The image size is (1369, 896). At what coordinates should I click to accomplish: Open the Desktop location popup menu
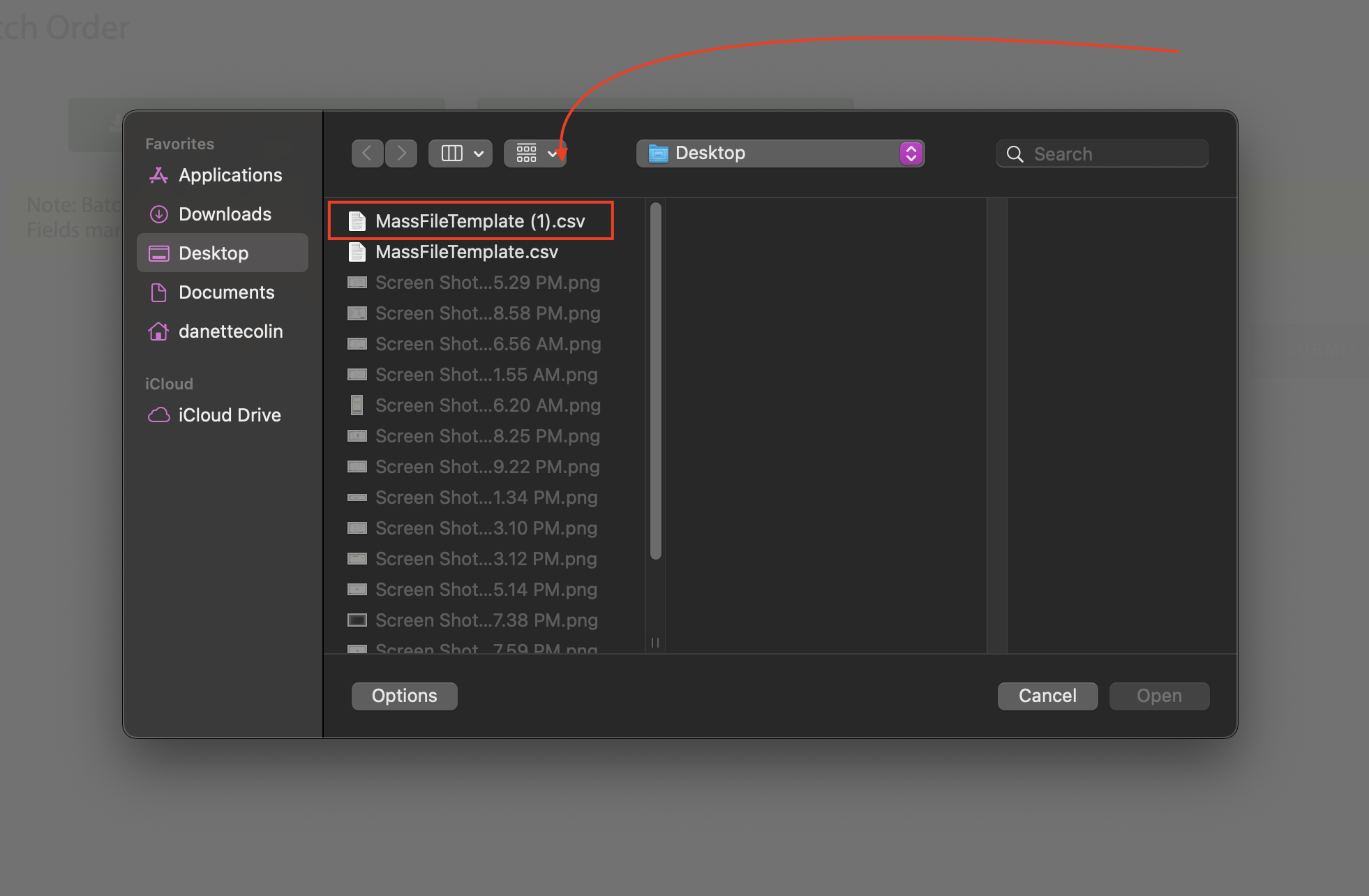[780, 154]
